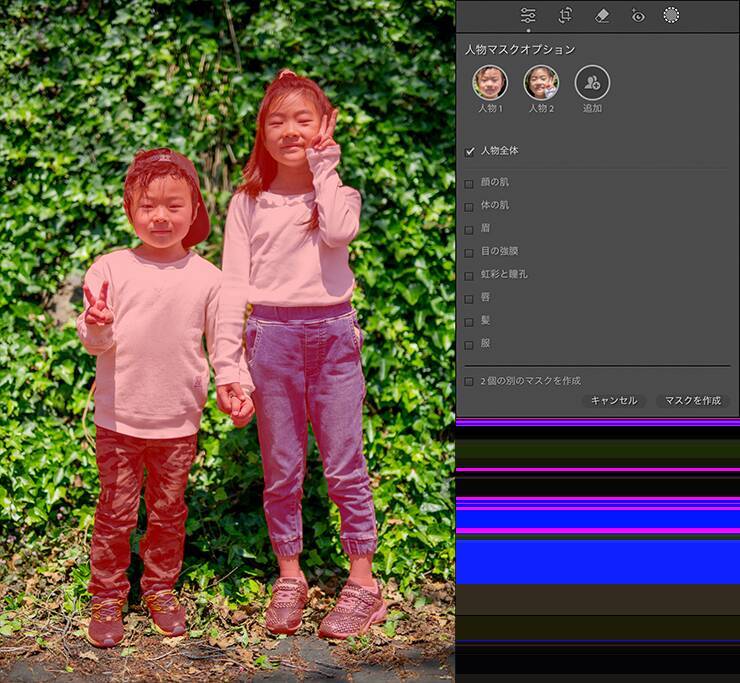Select the 人物 2 face thumbnail
Viewport: 740px width, 683px height.
(541, 83)
